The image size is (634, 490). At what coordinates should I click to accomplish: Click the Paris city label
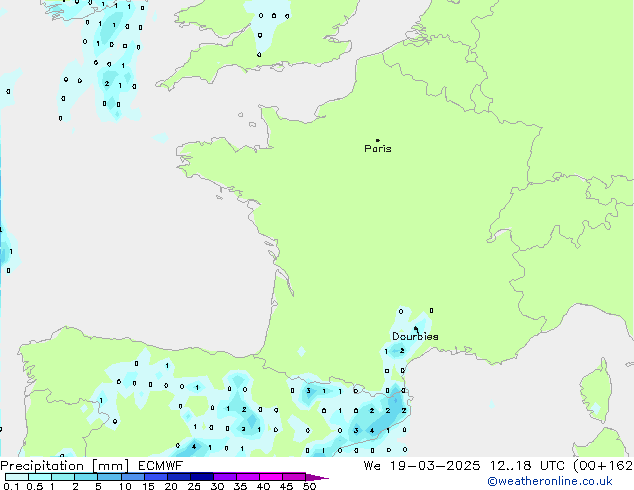378,149
